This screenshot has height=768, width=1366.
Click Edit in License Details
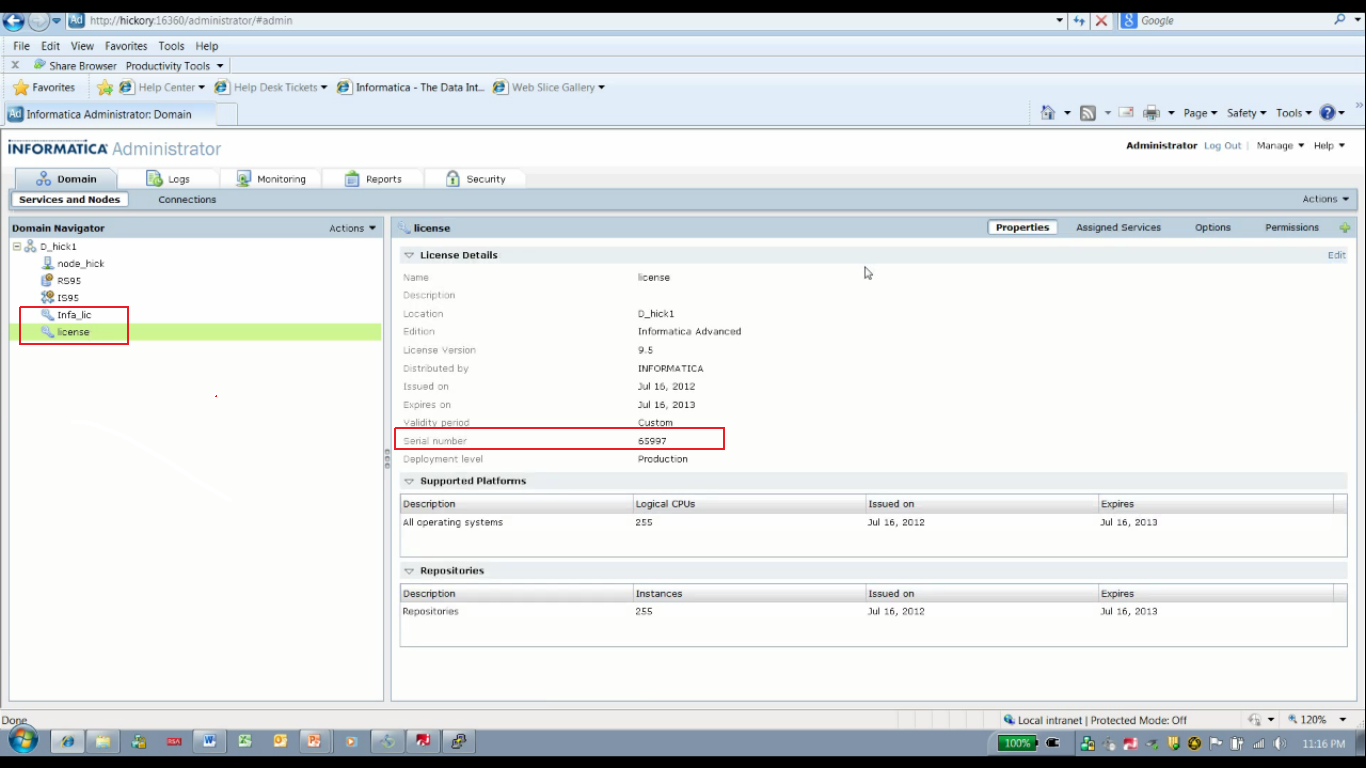(x=1336, y=255)
